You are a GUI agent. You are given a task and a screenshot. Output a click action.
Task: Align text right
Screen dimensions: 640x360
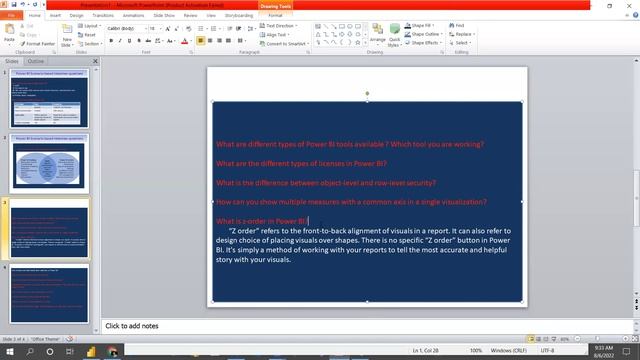(219, 41)
